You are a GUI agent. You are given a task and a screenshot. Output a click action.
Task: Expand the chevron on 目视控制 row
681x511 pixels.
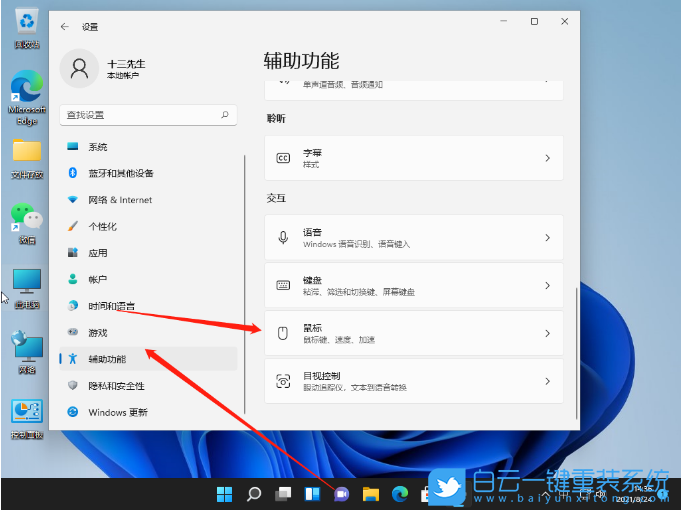(547, 381)
